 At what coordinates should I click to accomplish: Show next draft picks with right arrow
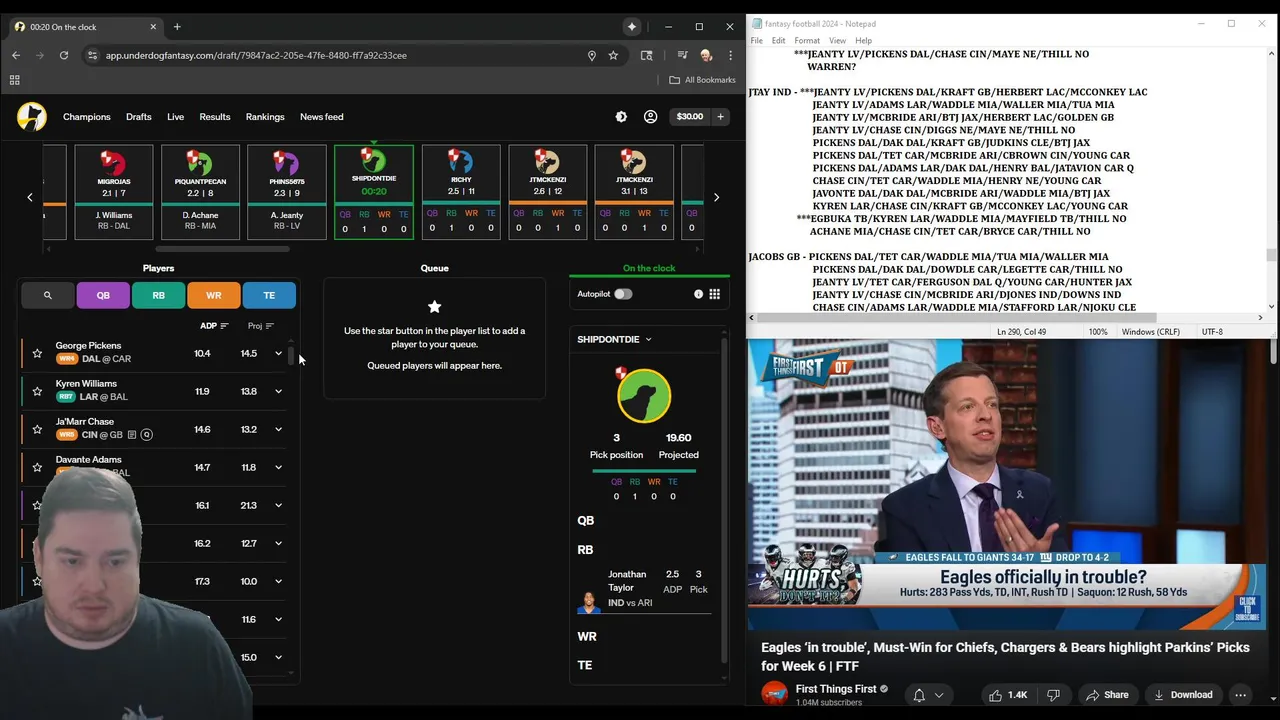point(716,197)
